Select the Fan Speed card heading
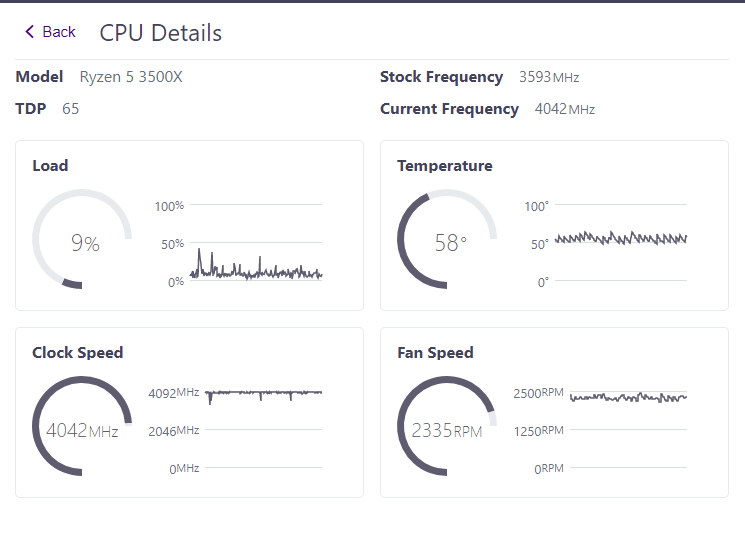The height and width of the screenshot is (548, 745). point(435,353)
